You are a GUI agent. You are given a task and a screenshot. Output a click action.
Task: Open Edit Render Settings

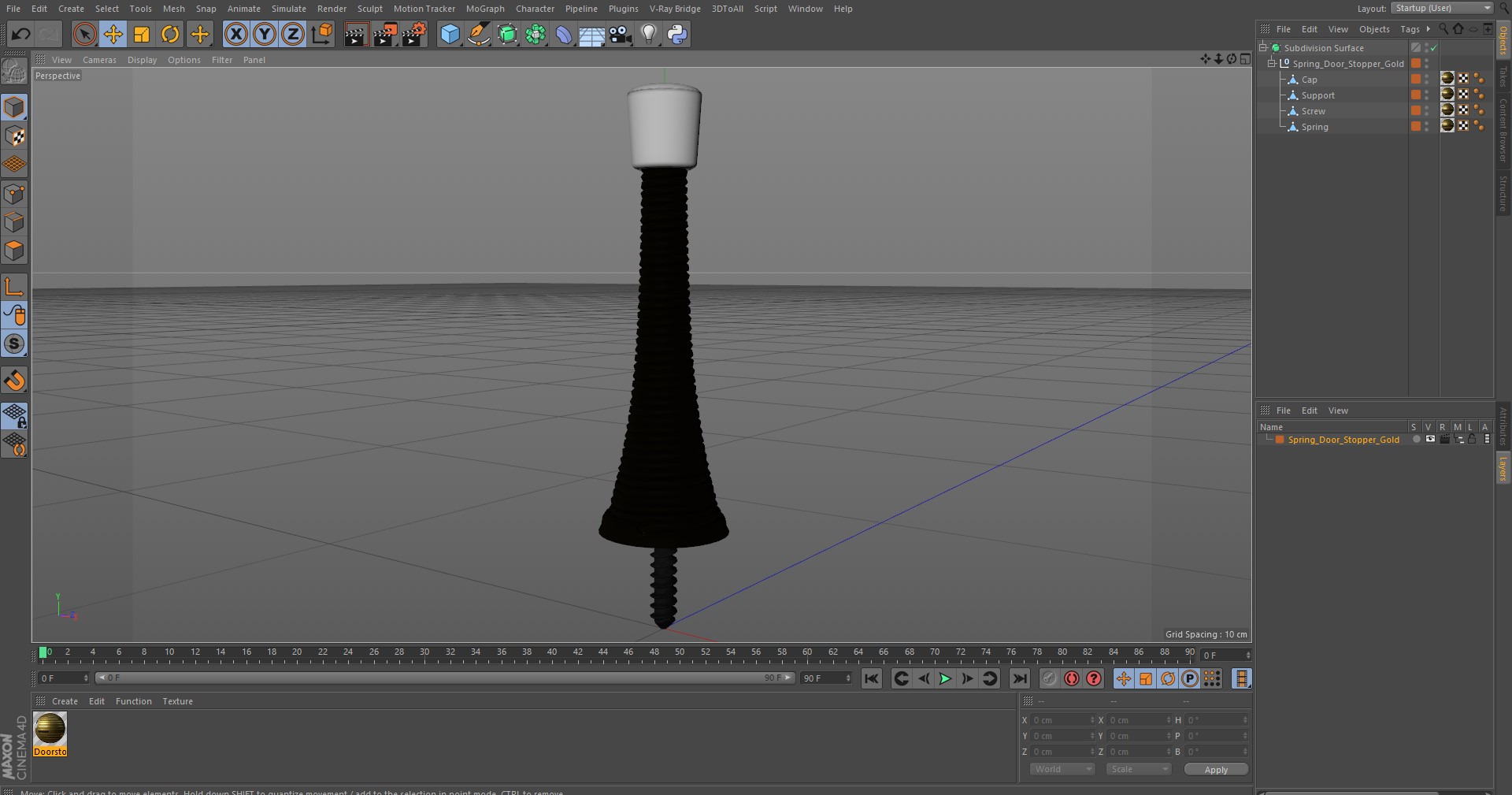413,34
